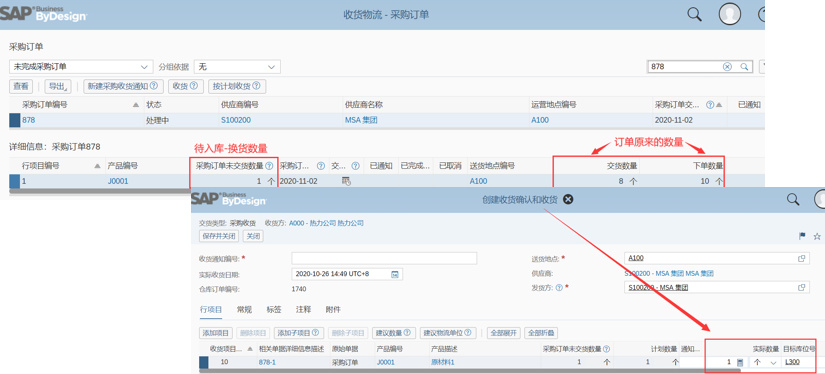This screenshot has height=374, width=825.
Task: Open 收货方 A000 - 热力公司 link
Action: [326, 223]
